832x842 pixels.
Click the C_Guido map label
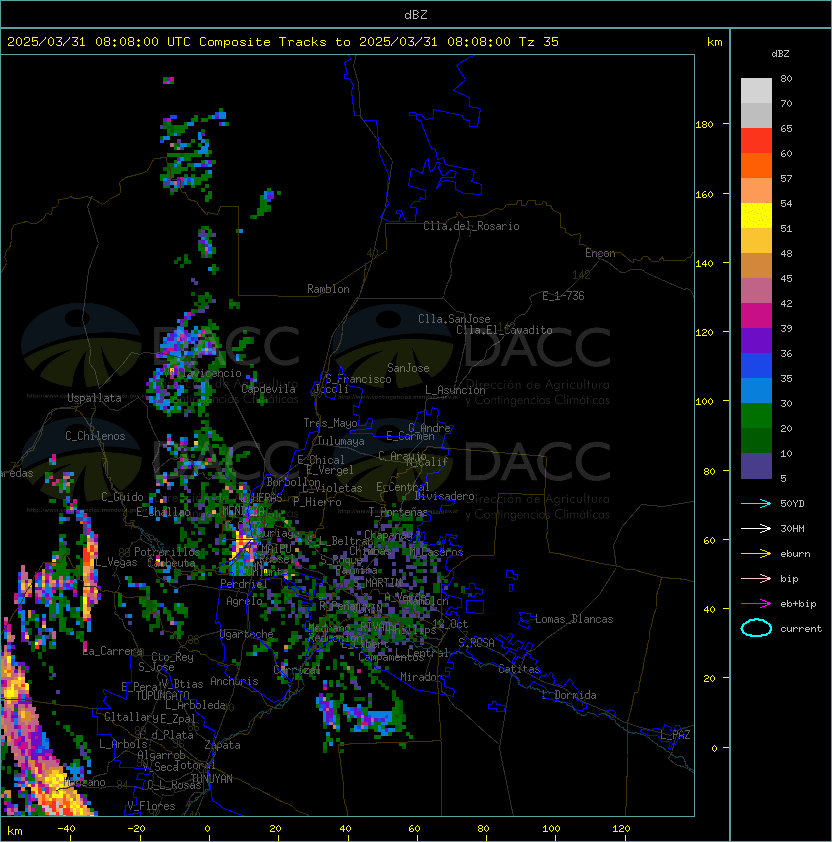[x=122, y=497]
